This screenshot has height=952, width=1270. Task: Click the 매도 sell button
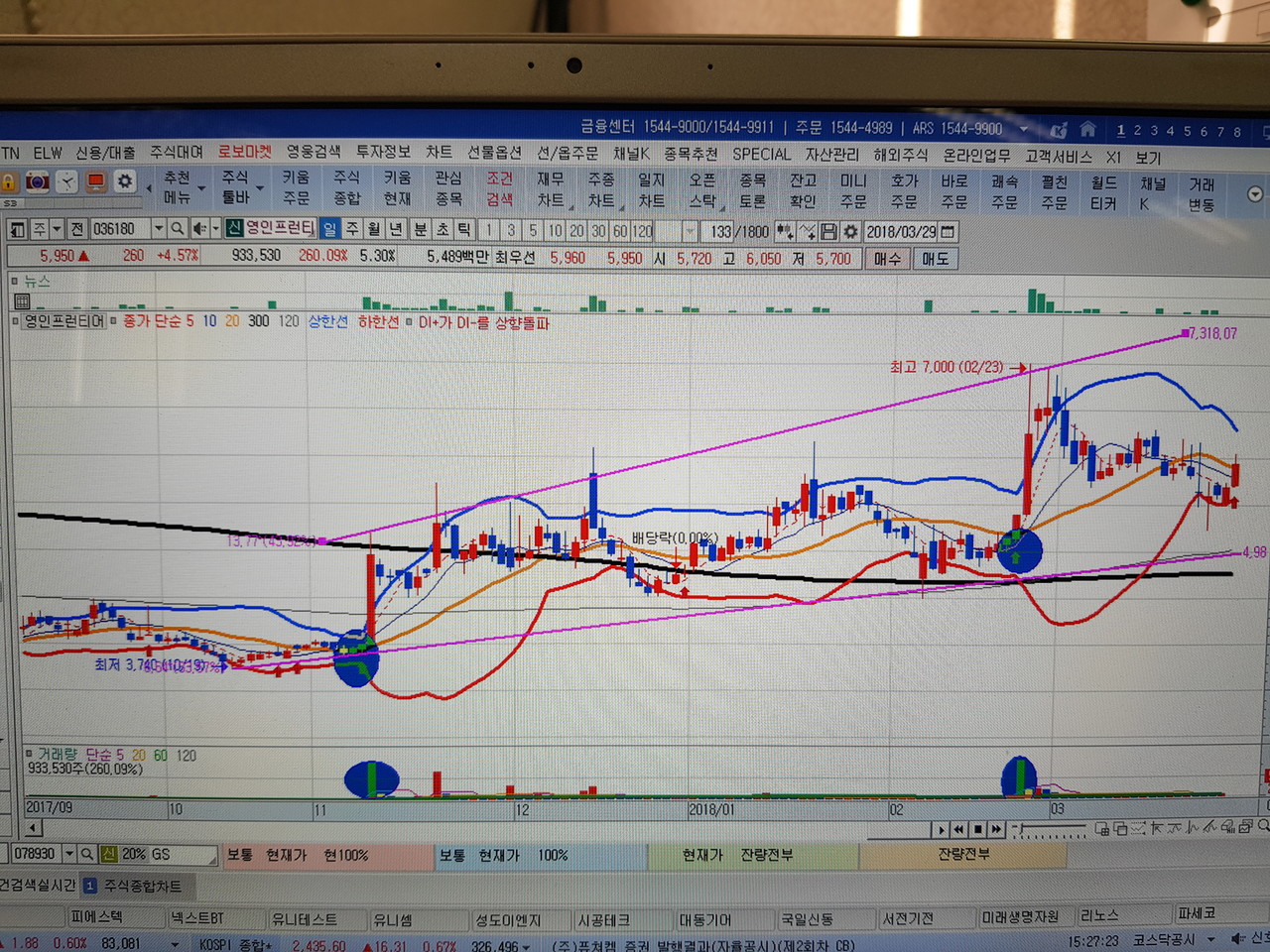tap(935, 258)
